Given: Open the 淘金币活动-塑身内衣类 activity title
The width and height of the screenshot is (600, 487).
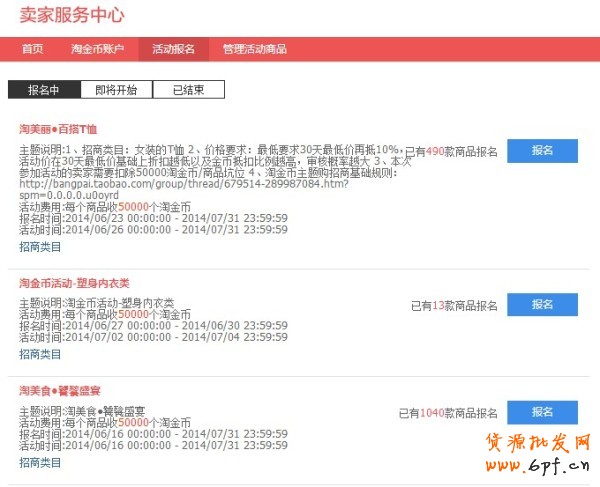Looking at the screenshot, I should point(74,283).
